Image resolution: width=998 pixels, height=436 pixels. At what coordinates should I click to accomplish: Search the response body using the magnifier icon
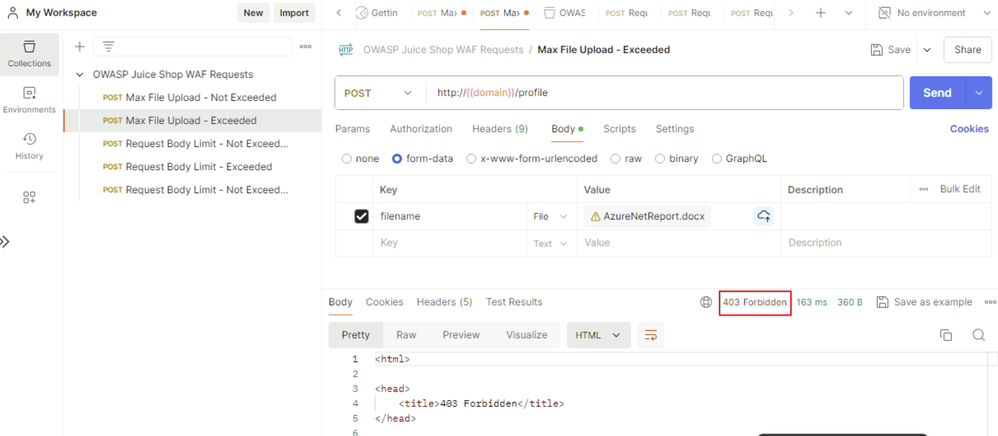(978, 335)
